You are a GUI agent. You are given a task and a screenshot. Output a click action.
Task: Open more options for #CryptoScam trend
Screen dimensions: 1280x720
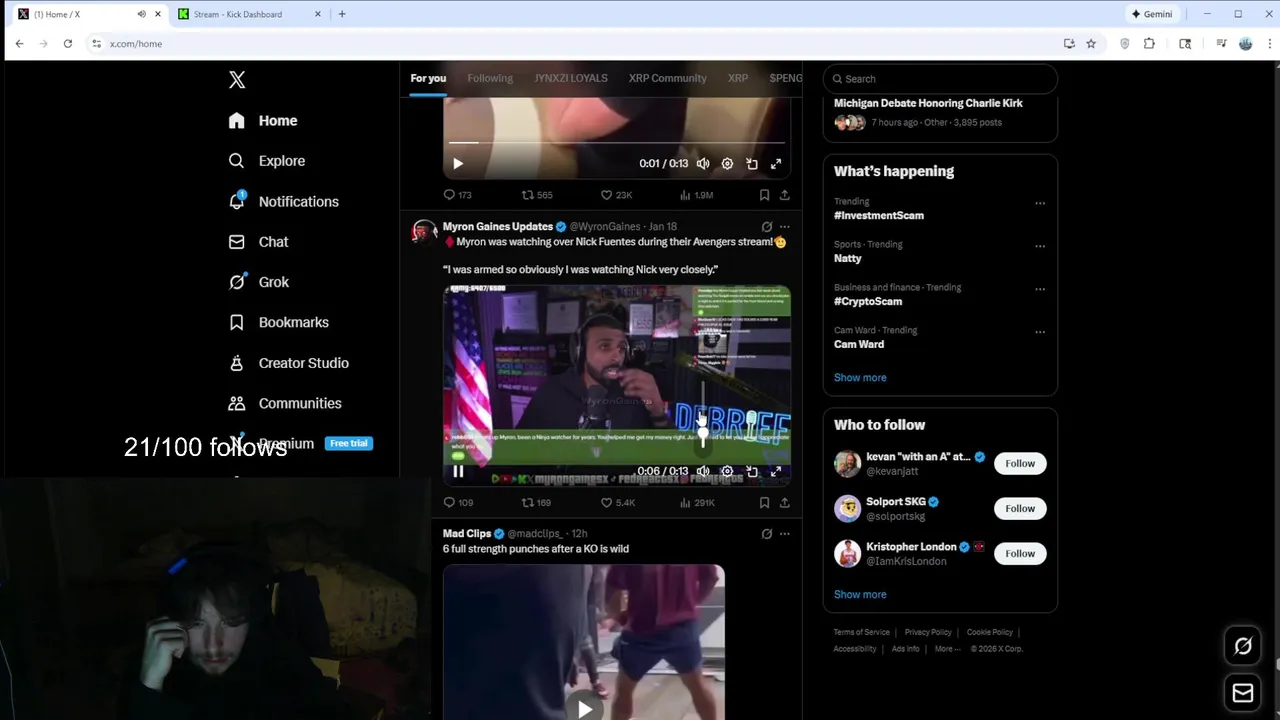tap(1040, 289)
